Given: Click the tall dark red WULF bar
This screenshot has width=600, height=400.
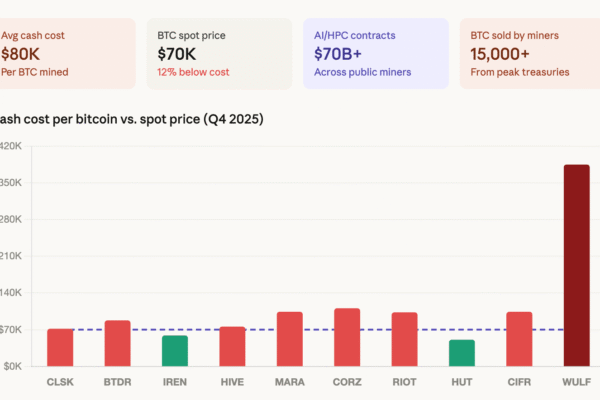Looking at the screenshot, I should tap(577, 265).
